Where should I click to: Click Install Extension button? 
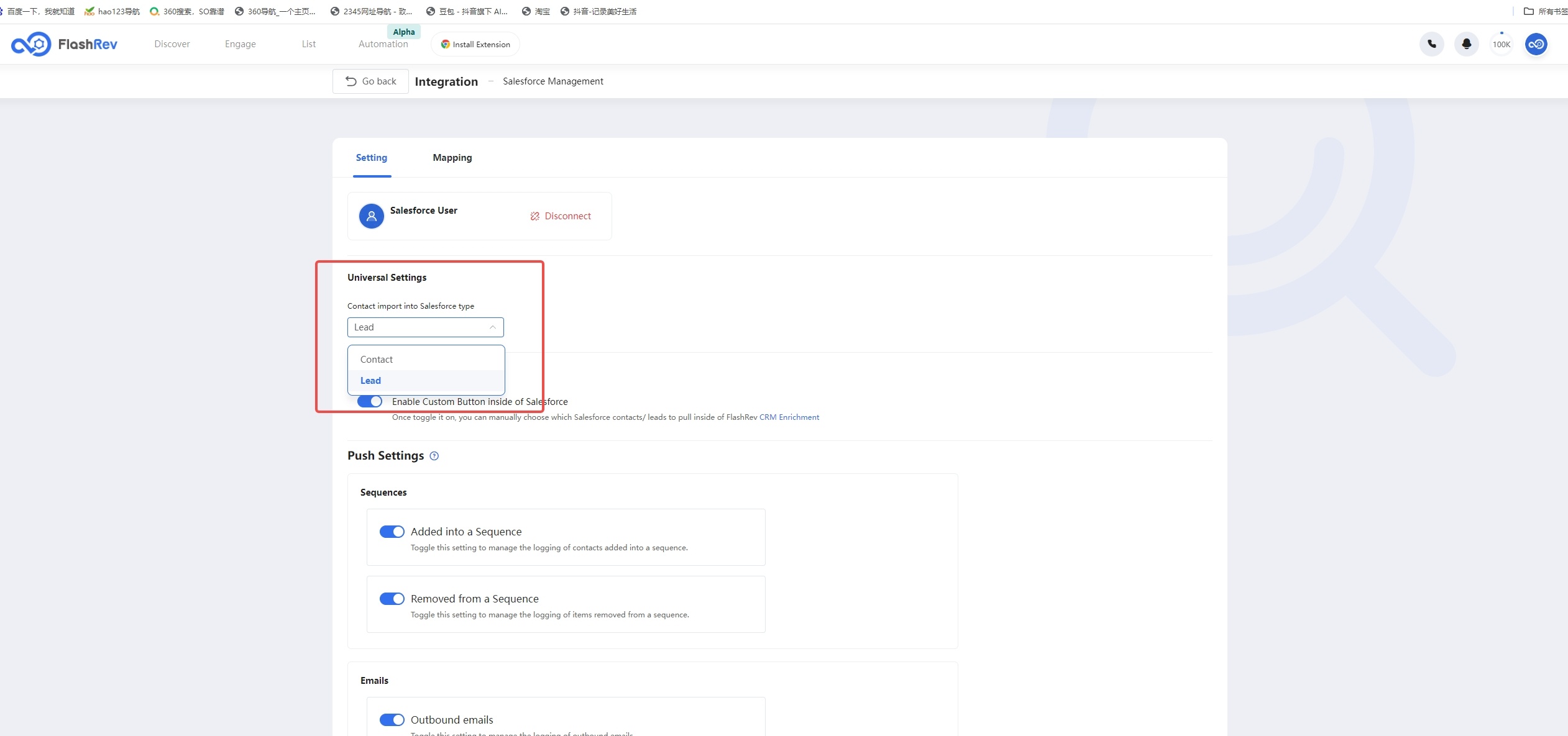(x=475, y=44)
